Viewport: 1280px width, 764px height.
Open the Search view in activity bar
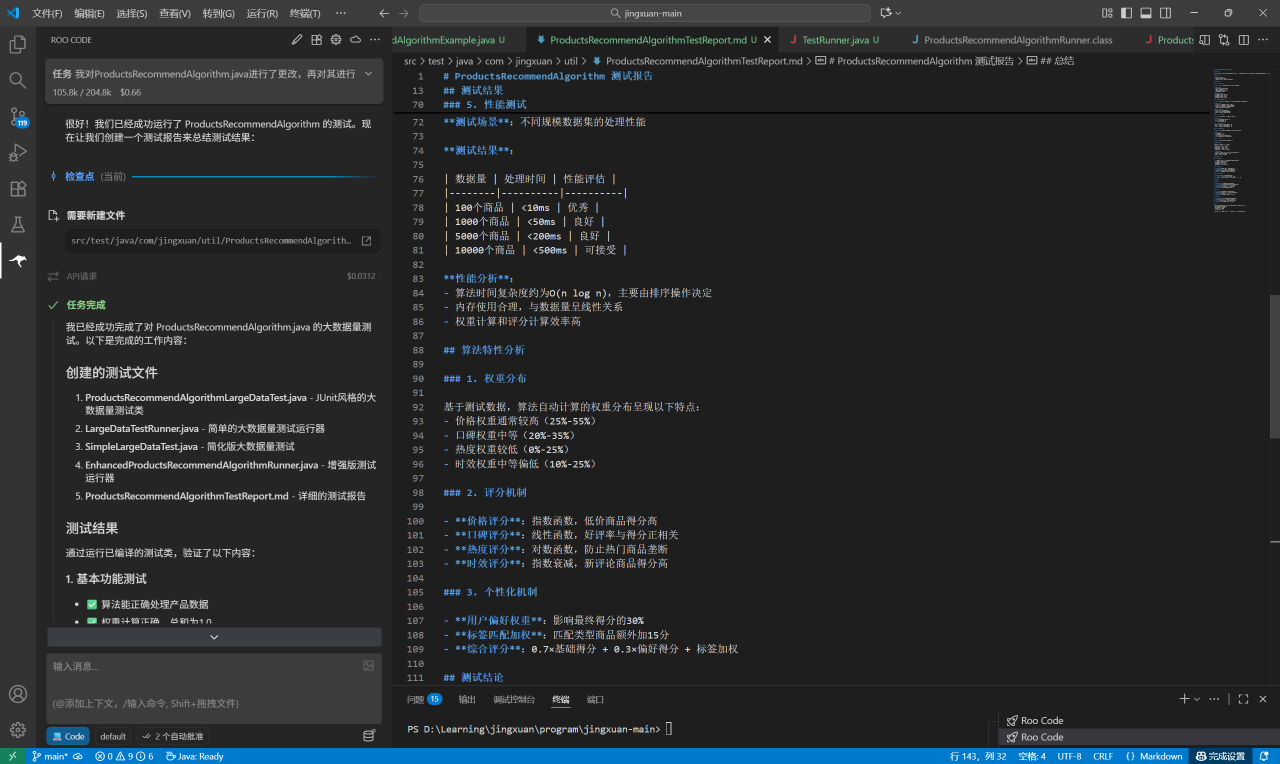pos(17,80)
